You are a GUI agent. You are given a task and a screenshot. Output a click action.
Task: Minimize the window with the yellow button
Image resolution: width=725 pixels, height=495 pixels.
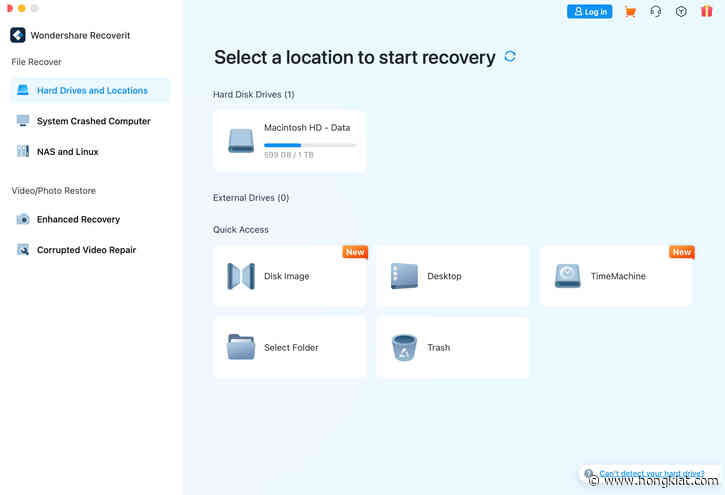point(22,8)
